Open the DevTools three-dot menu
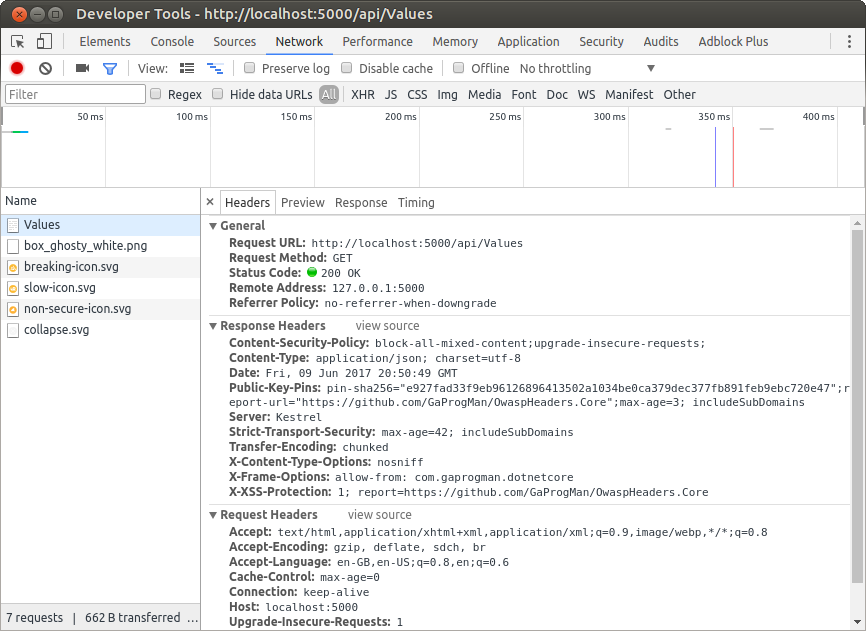 pyautogui.click(x=849, y=41)
